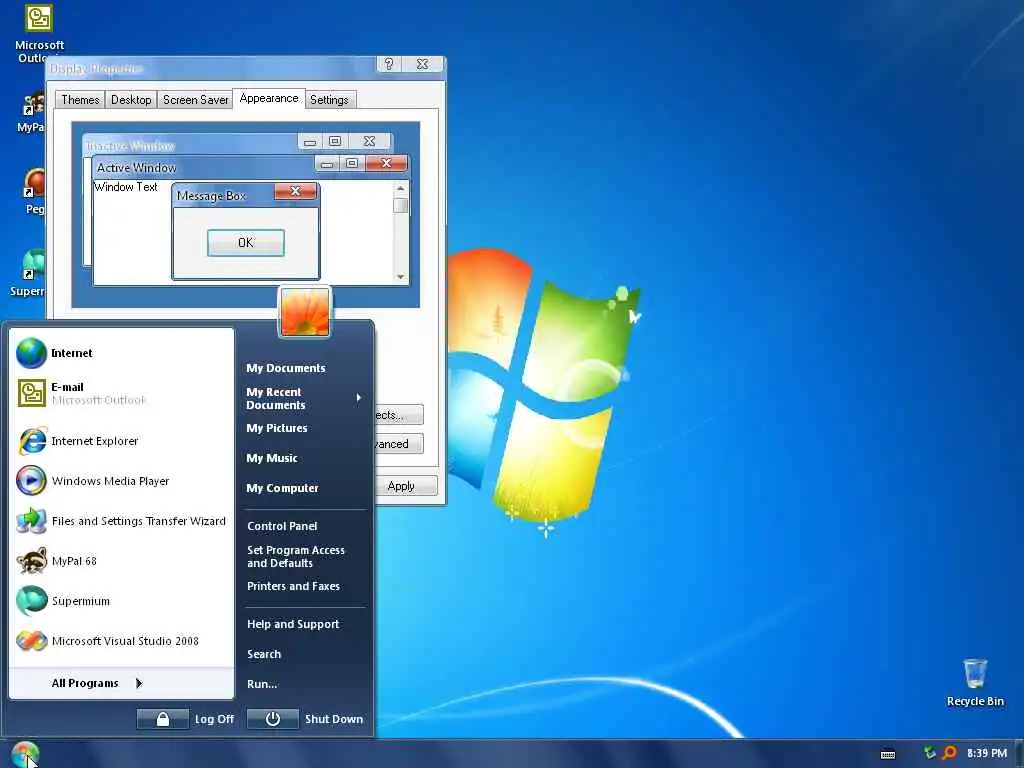Click the orange magnifier tray icon
This screenshot has height=768, width=1024.
click(x=950, y=753)
